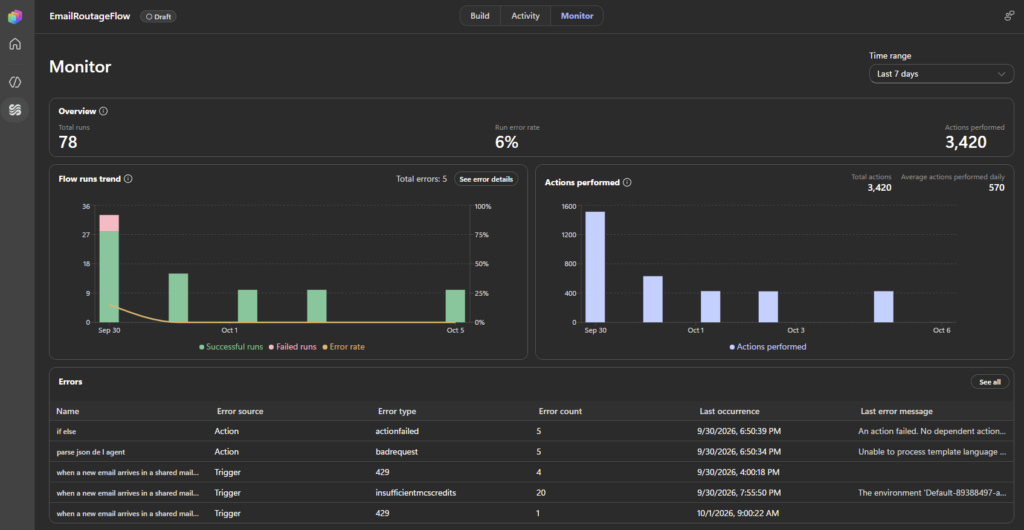The height and width of the screenshot is (530, 1024).
Task: Select 'parse json de l agent' row
Action: click(531, 452)
